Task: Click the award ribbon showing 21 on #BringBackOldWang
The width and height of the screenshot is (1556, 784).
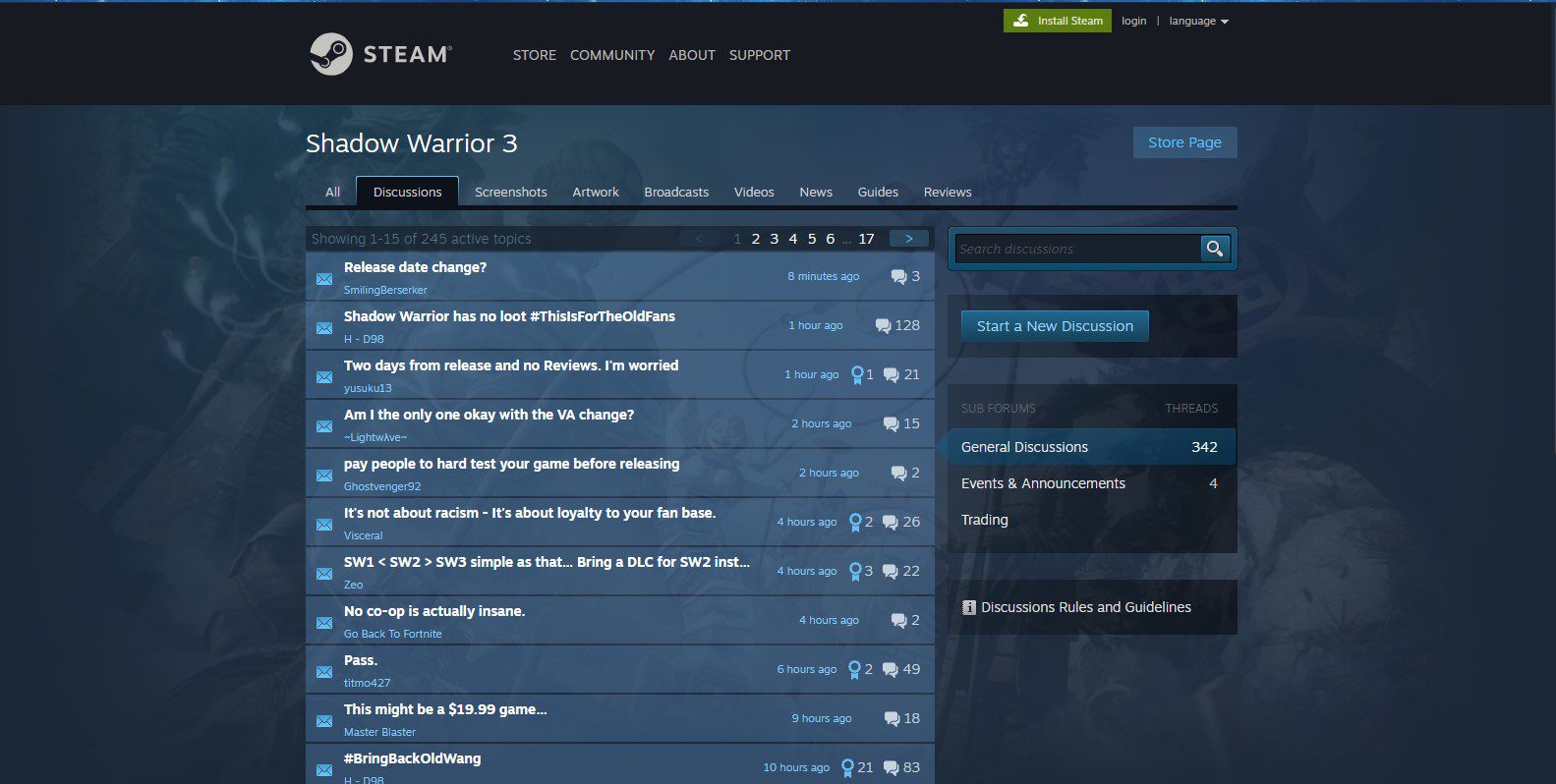Action: [x=847, y=768]
